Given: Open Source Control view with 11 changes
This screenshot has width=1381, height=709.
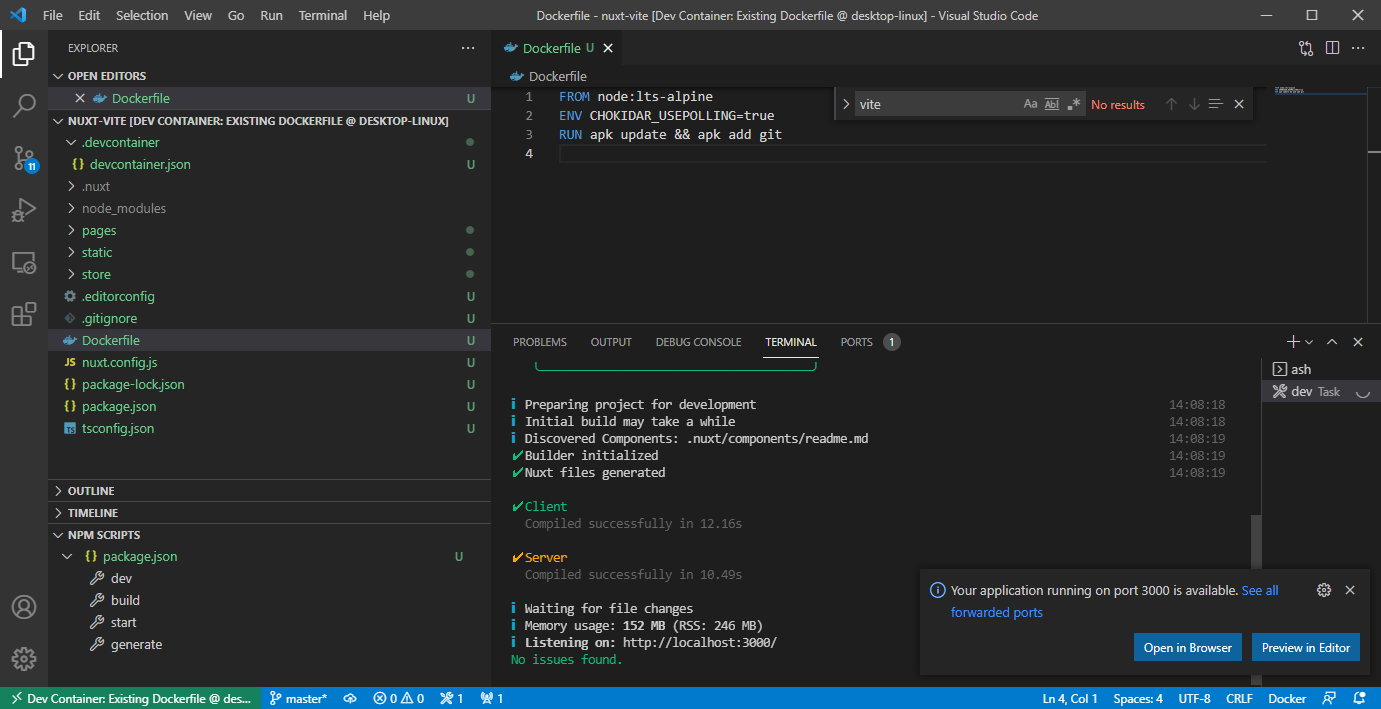Looking at the screenshot, I should [x=24, y=158].
